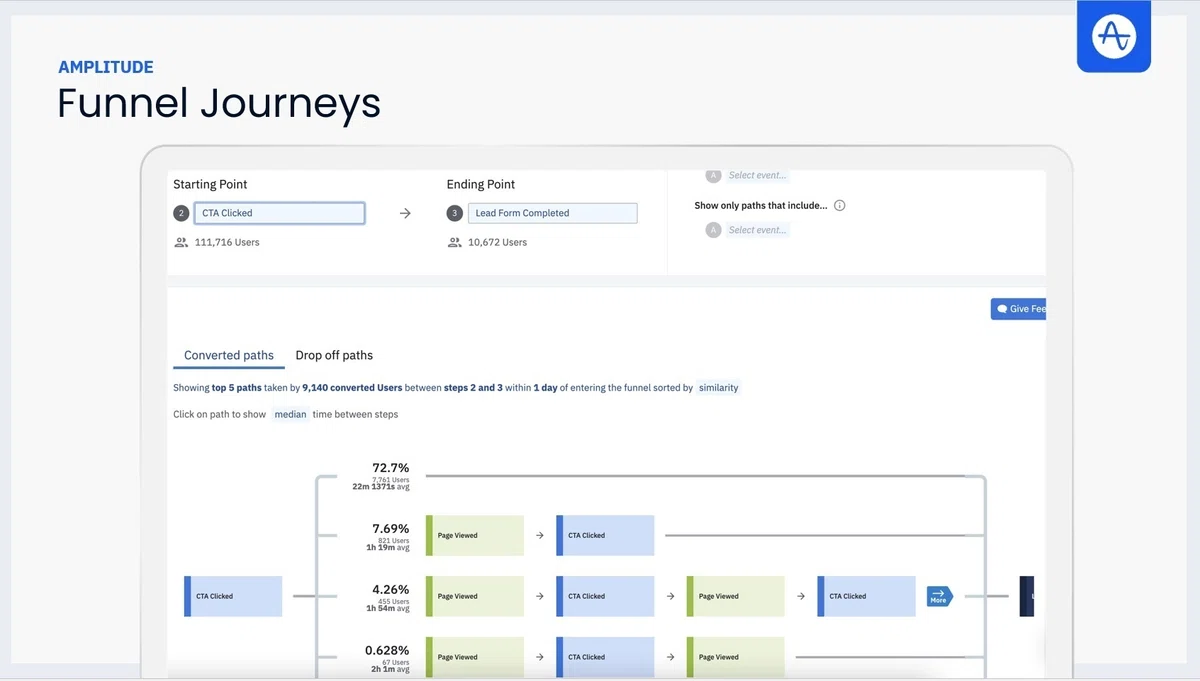The width and height of the screenshot is (1200, 681).
Task: Open the similarity sort dropdown
Action: 718,388
